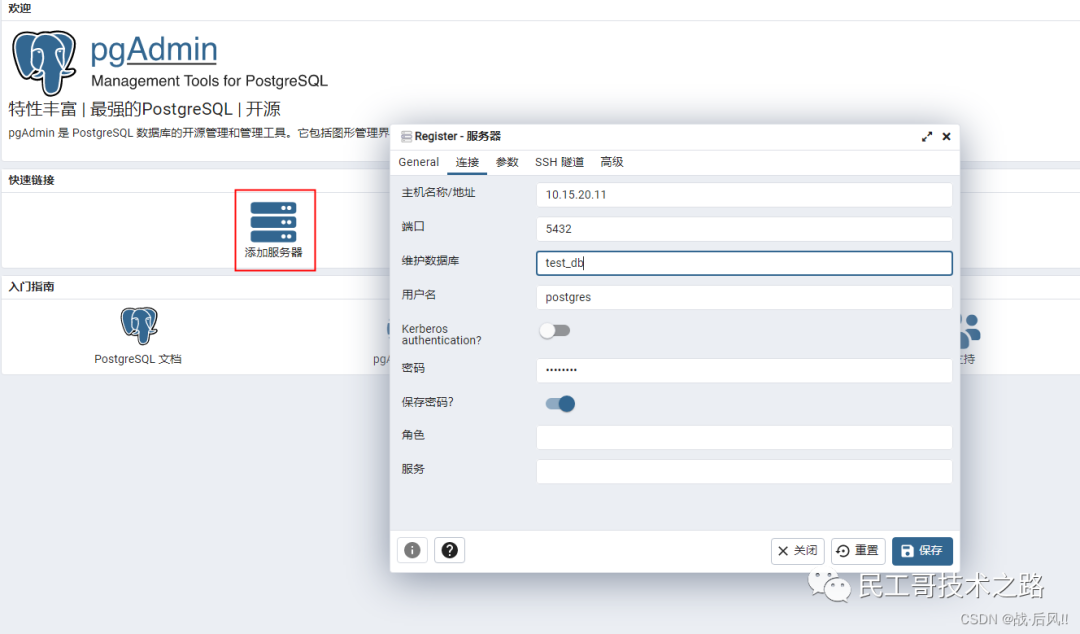Switch to the 高级 tab

[x=612, y=162]
